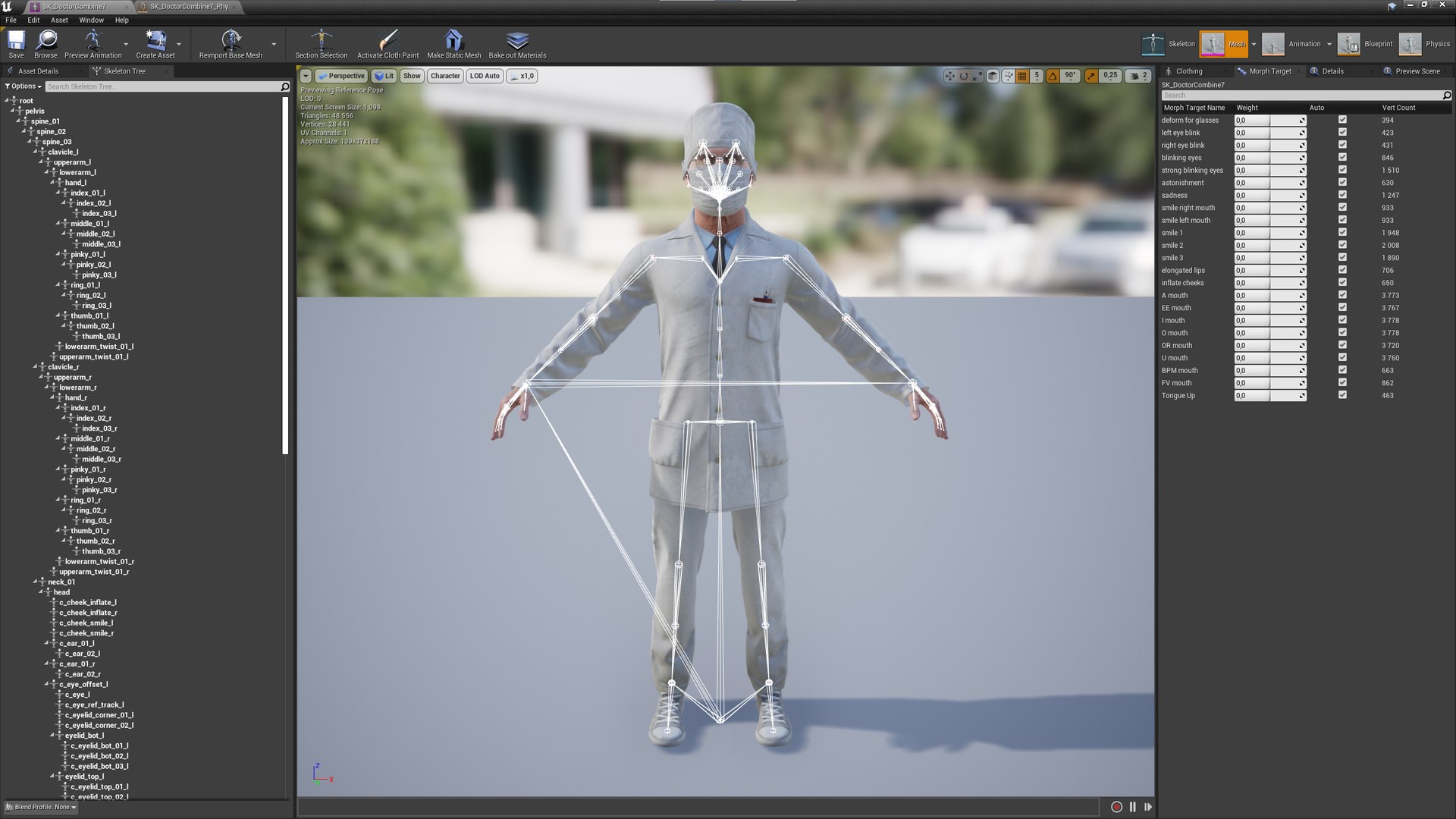Toggle scale snapping arrow icon
Screen dimensions: 1456x819
click(x=1091, y=76)
